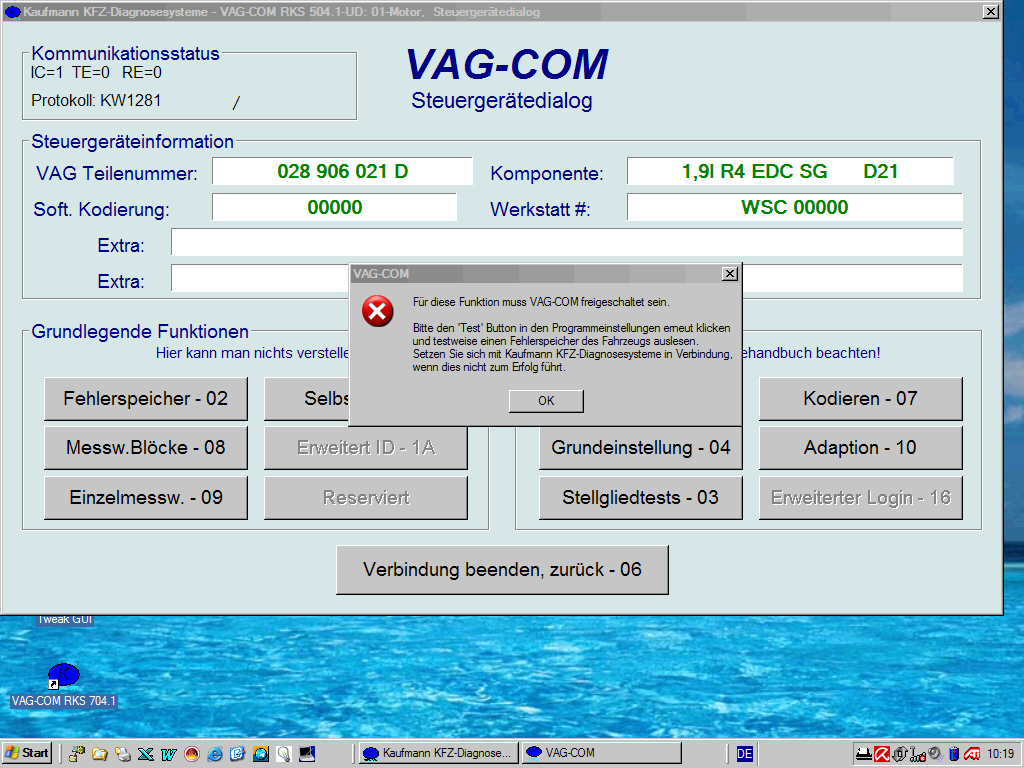Open Kodieren - 07
This screenshot has width=1024, height=768.
pos(861,398)
